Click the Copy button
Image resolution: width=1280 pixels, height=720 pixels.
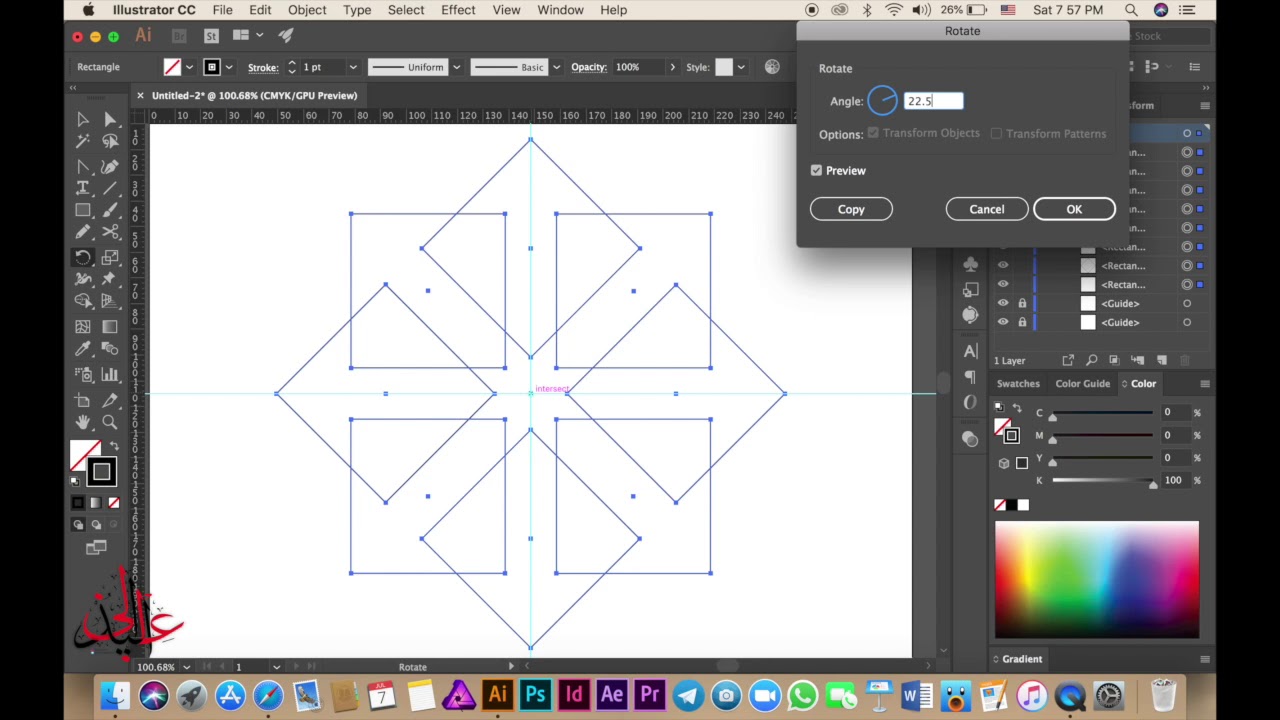(851, 209)
